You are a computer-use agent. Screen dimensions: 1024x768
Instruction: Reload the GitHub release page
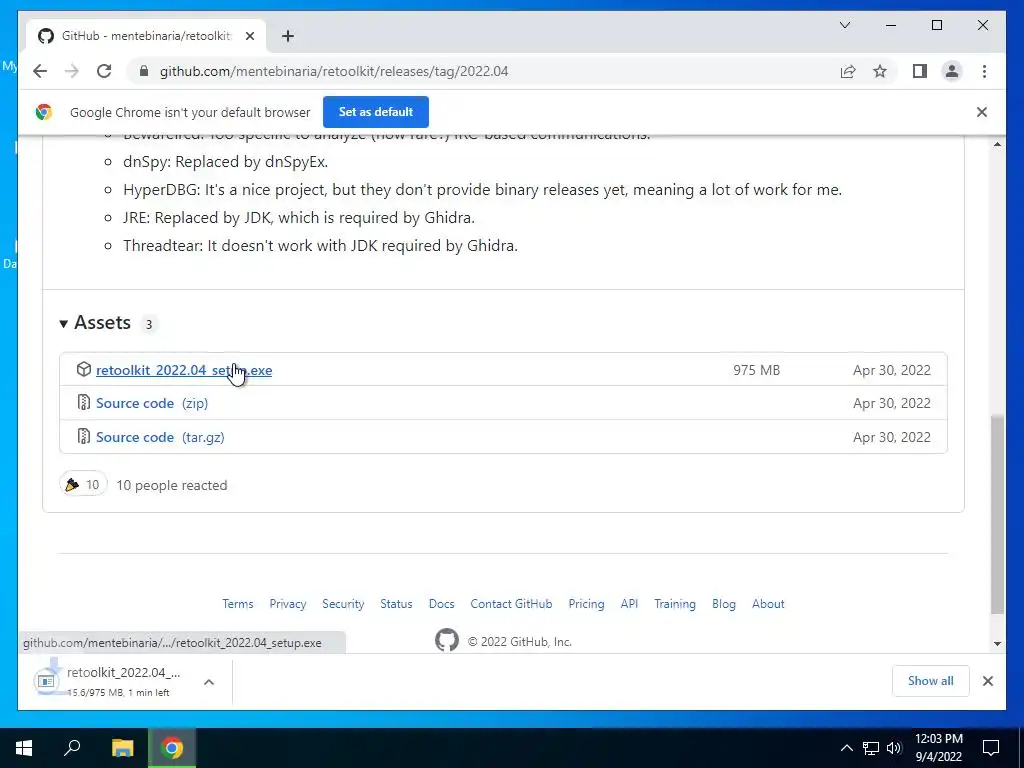click(104, 71)
